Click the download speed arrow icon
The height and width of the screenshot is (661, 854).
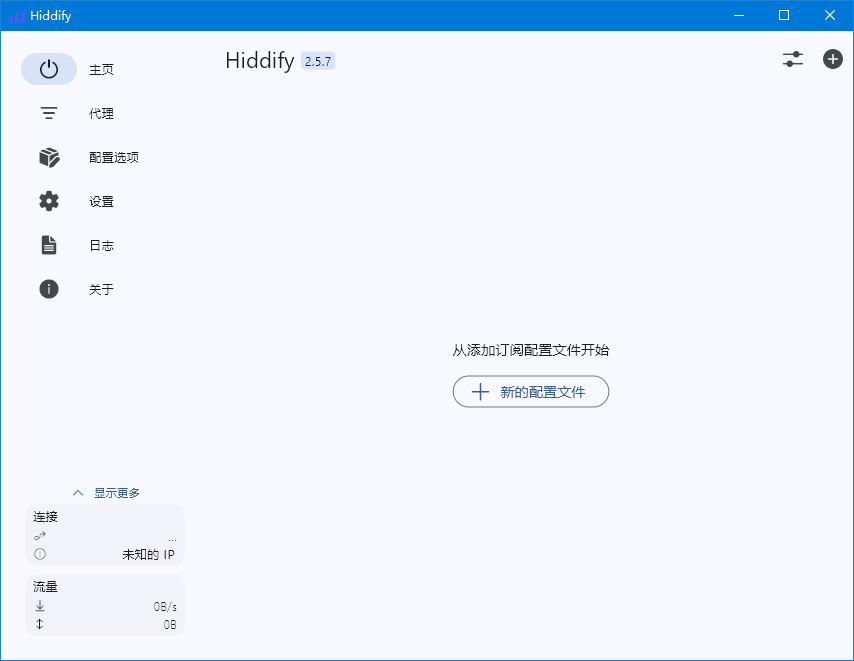click(40, 605)
